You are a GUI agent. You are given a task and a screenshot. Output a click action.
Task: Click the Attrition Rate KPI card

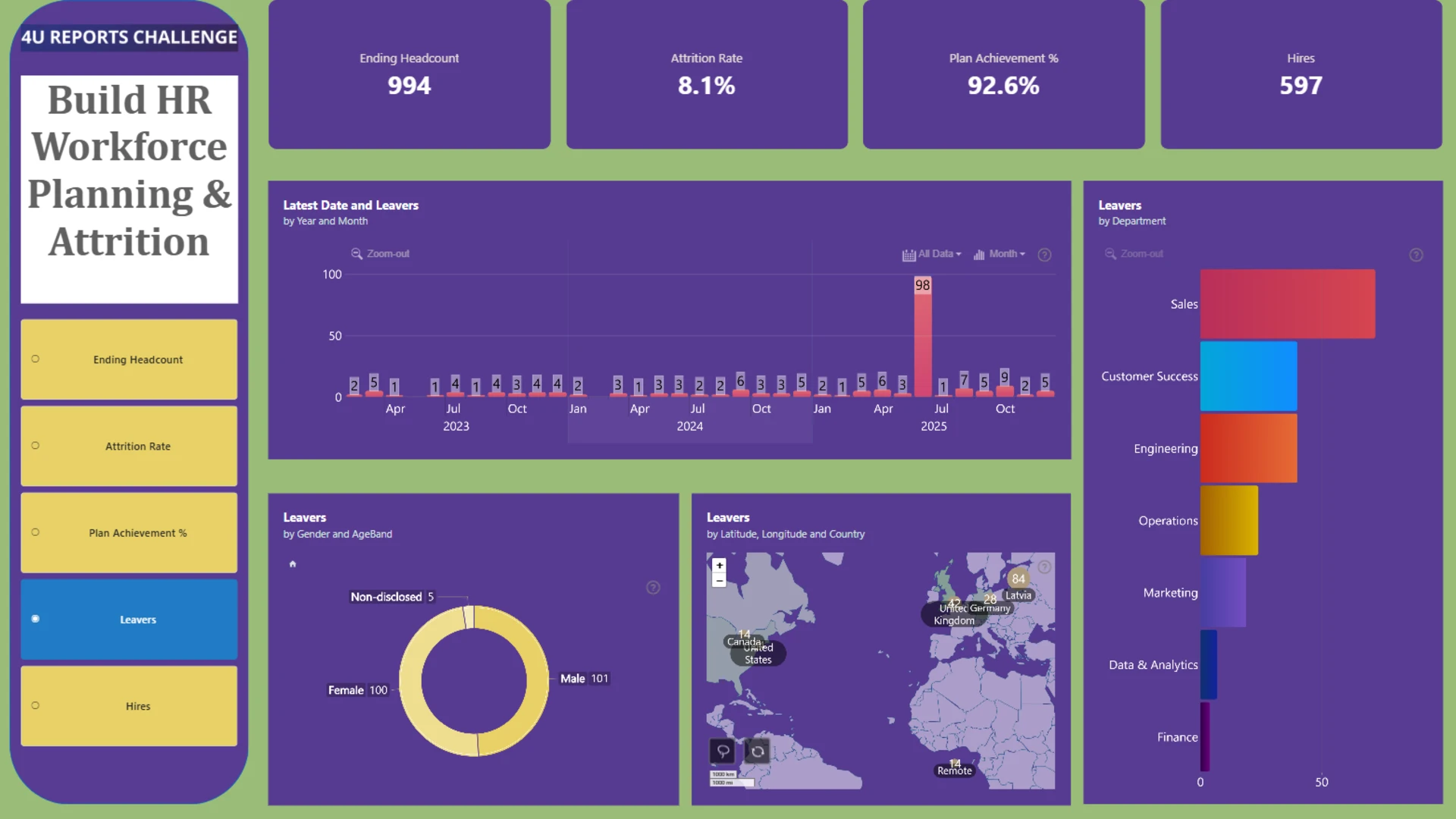(707, 74)
